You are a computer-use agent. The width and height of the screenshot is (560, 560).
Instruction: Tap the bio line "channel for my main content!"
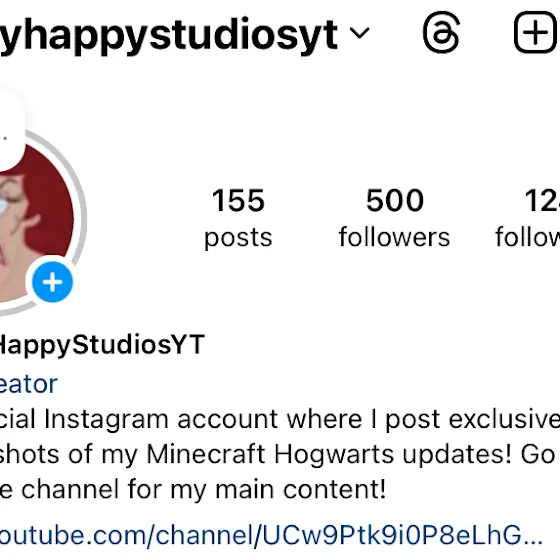tap(193, 489)
